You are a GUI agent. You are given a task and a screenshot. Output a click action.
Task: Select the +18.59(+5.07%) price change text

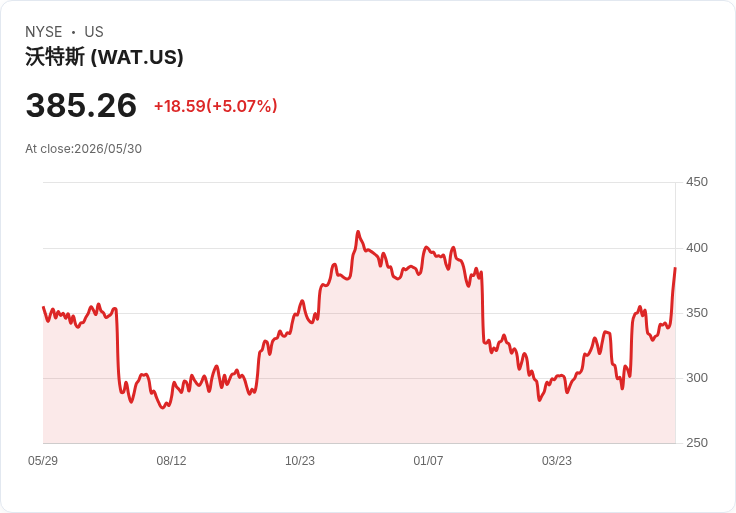[x=215, y=106]
